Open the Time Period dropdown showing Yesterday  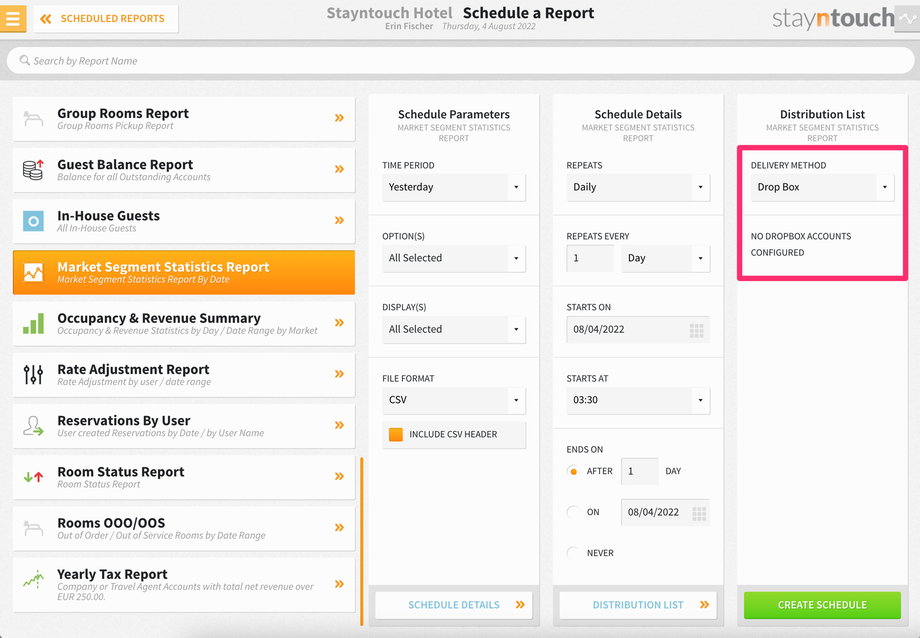[454, 187]
